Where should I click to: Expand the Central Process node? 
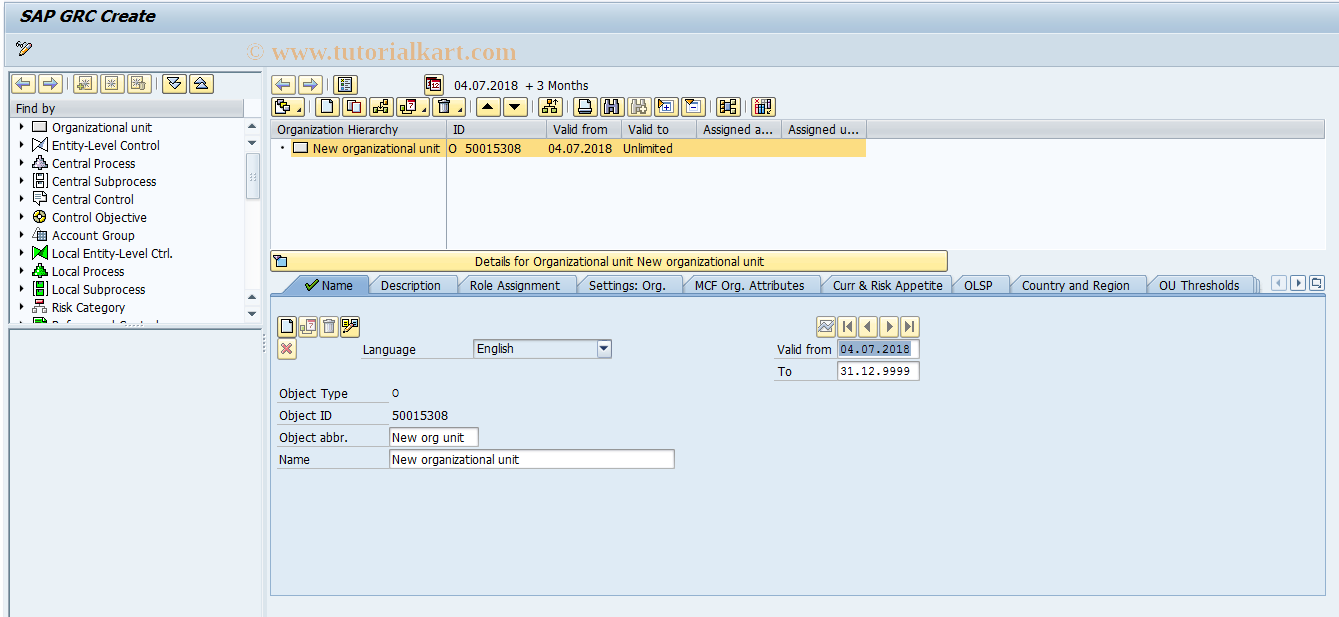coord(21,163)
